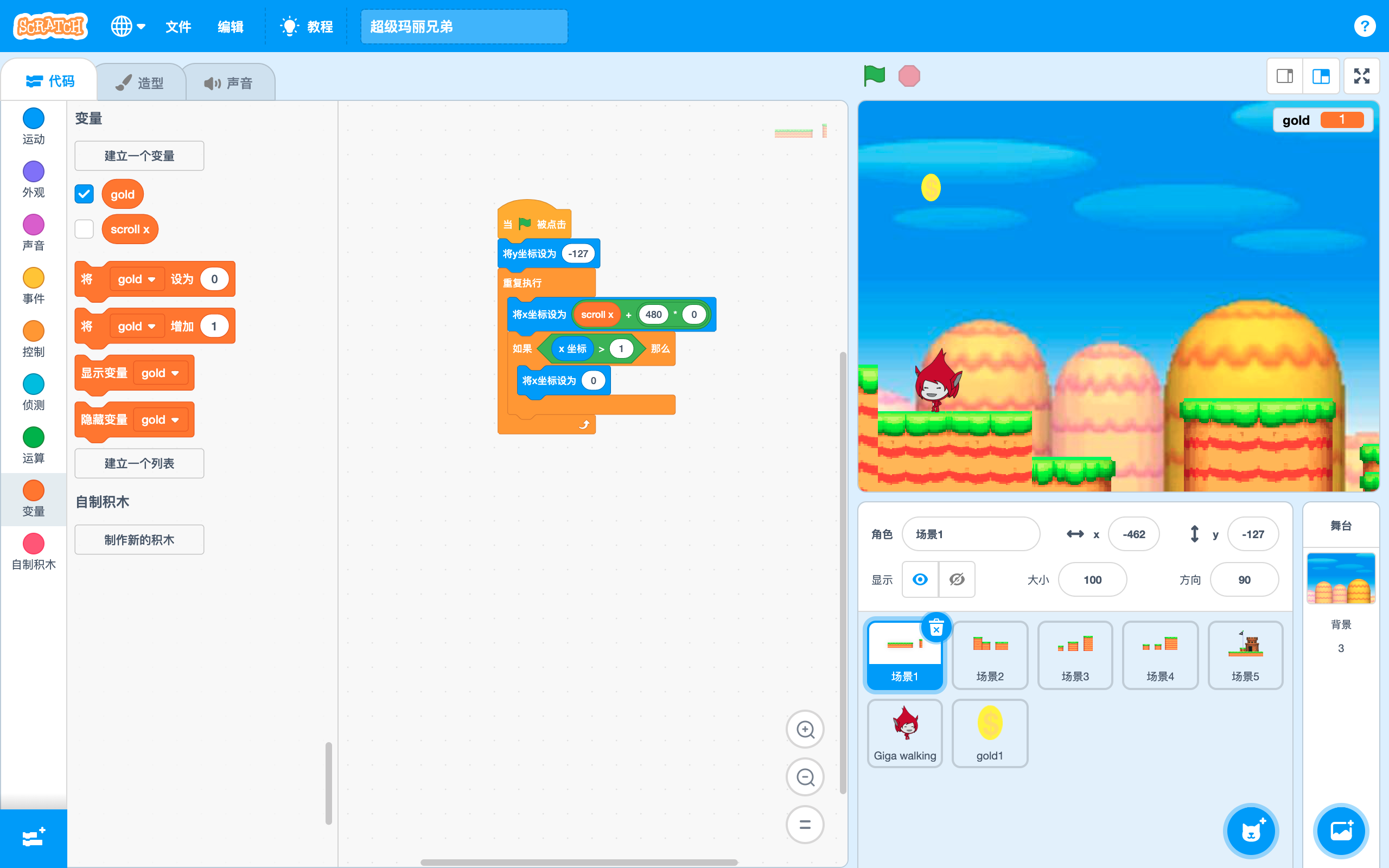Select the 自制积木 my blocks category
Screen dimensions: 1389x868
click(33, 552)
